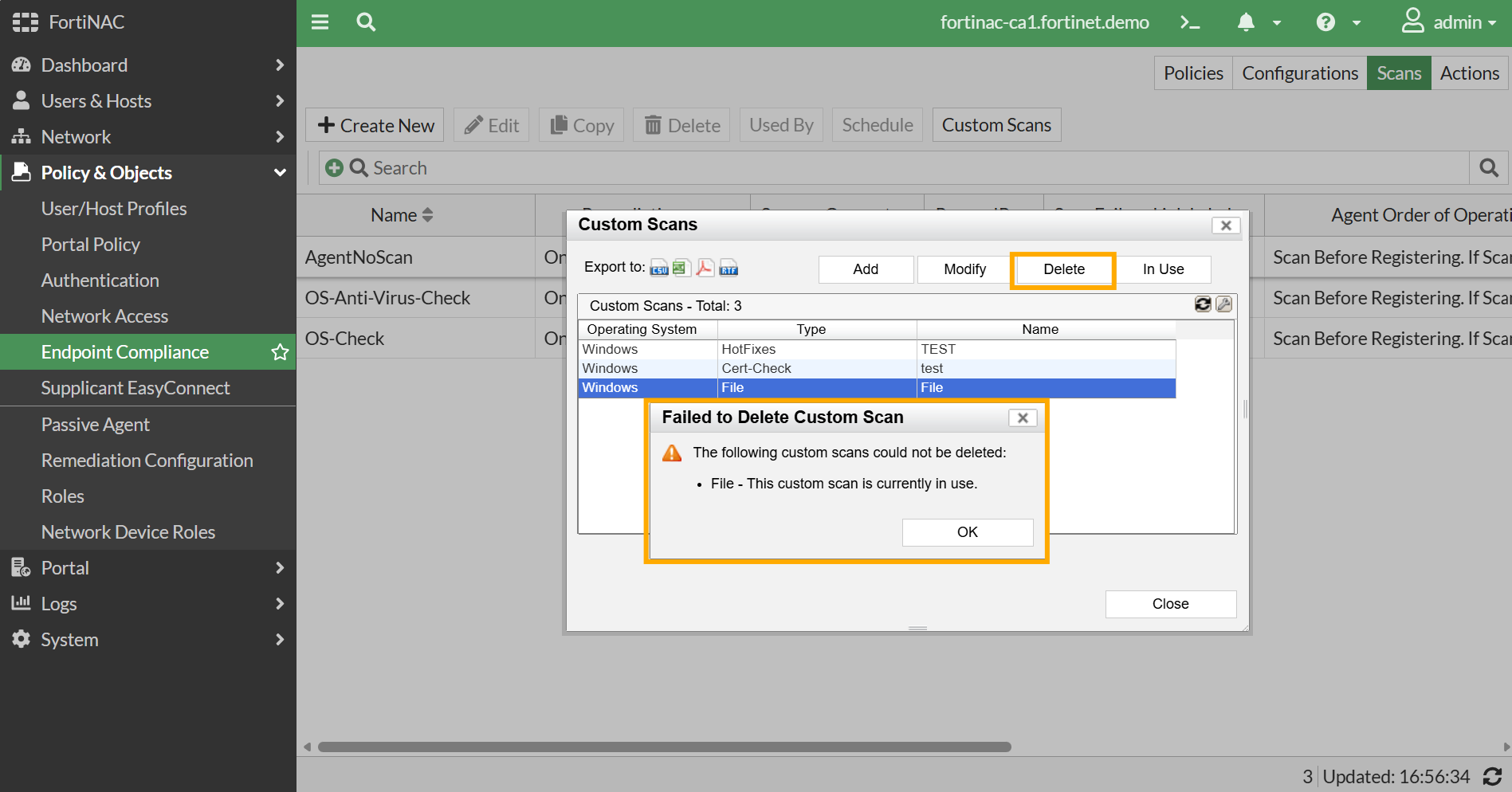Select the OS-Check row
Image resolution: width=1512 pixels, height=792 pixels.
pyautogui.click(x=431, y=339)
